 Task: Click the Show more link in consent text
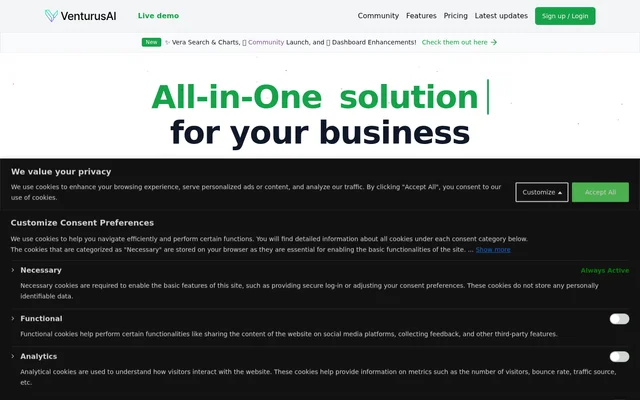(493, 249)
